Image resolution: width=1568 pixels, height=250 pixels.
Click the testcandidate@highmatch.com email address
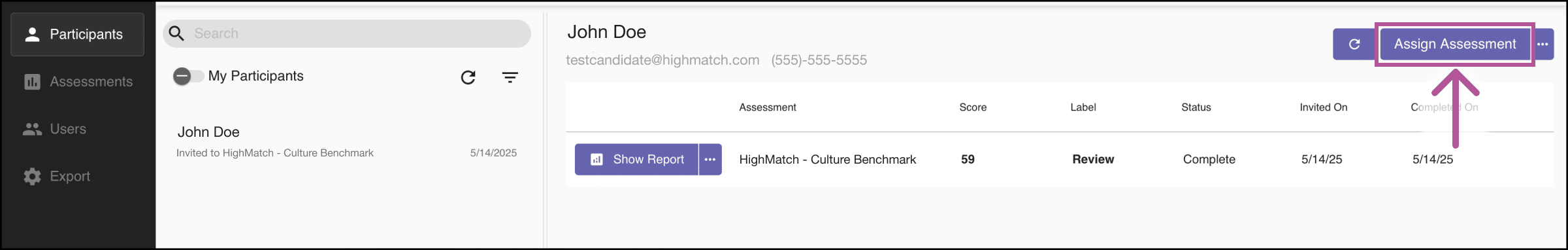(662, 60)
